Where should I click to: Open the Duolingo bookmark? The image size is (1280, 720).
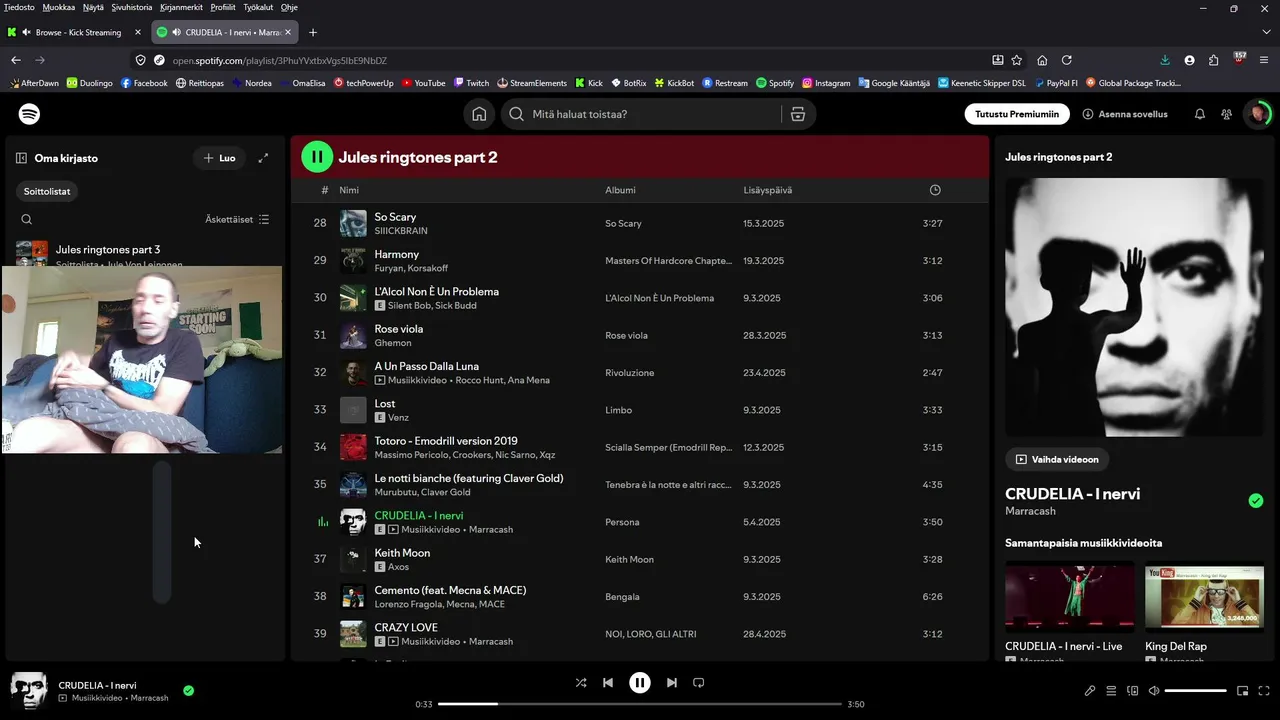click(90, 83)
